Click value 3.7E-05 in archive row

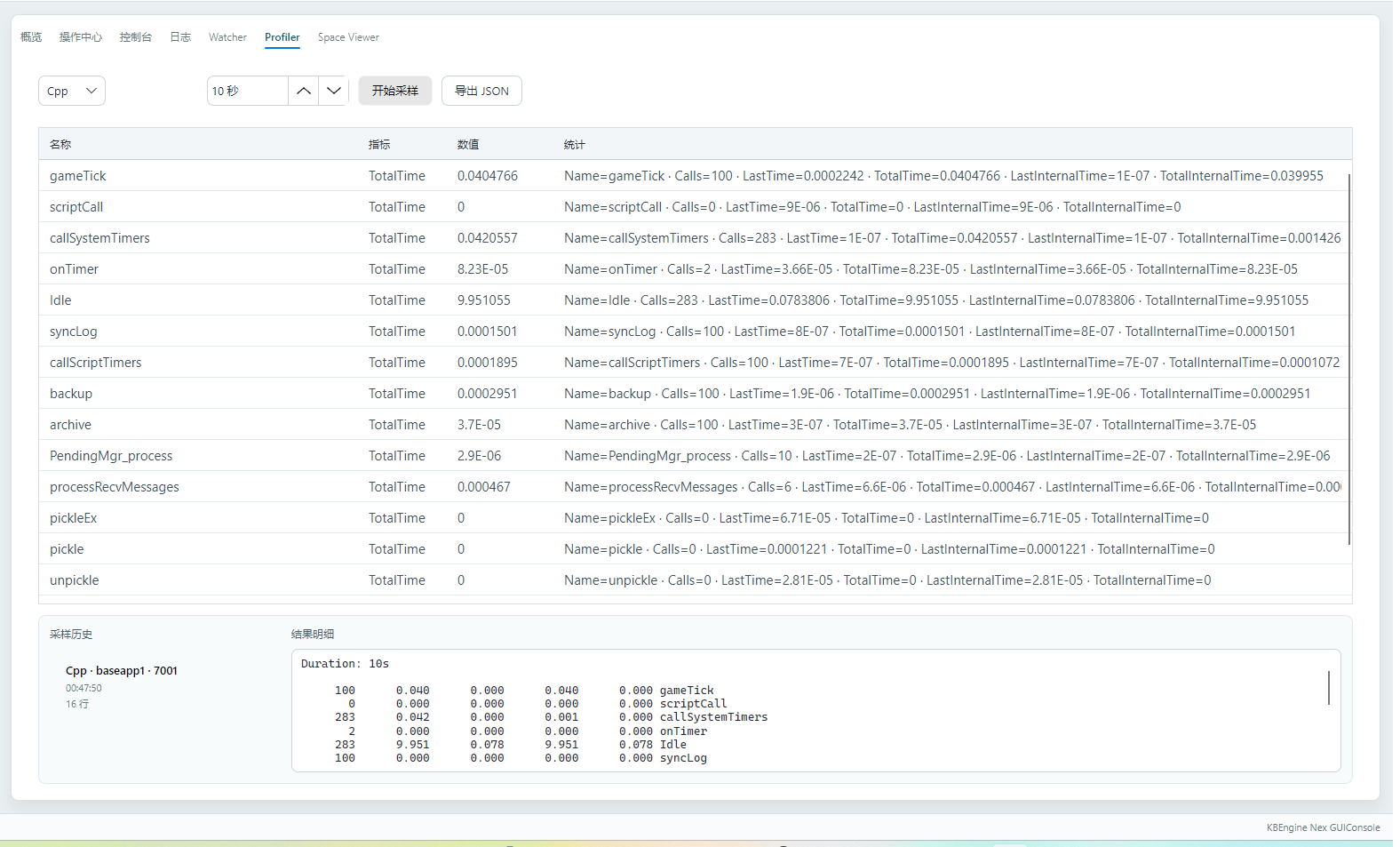point(480,425)
